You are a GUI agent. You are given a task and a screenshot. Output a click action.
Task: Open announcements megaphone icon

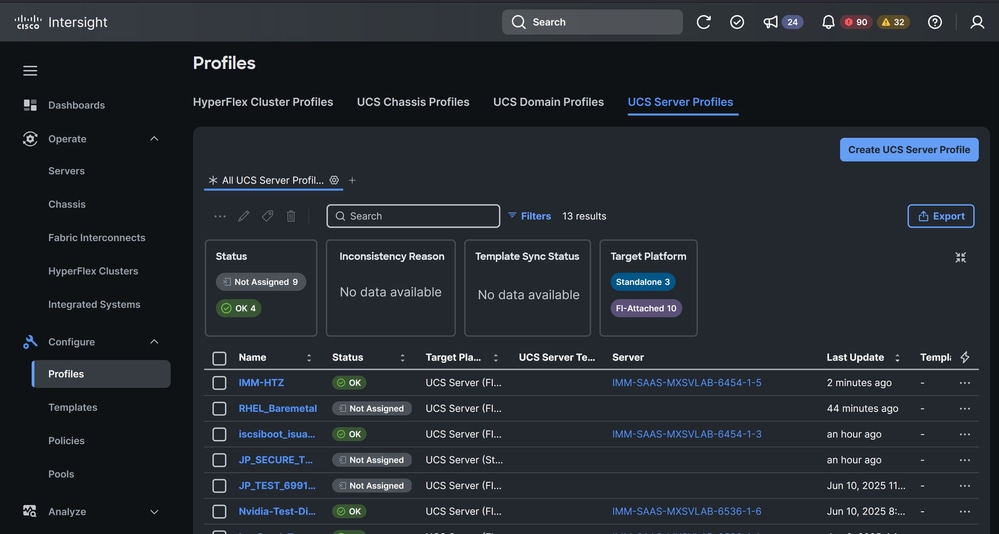click(770, 22)
